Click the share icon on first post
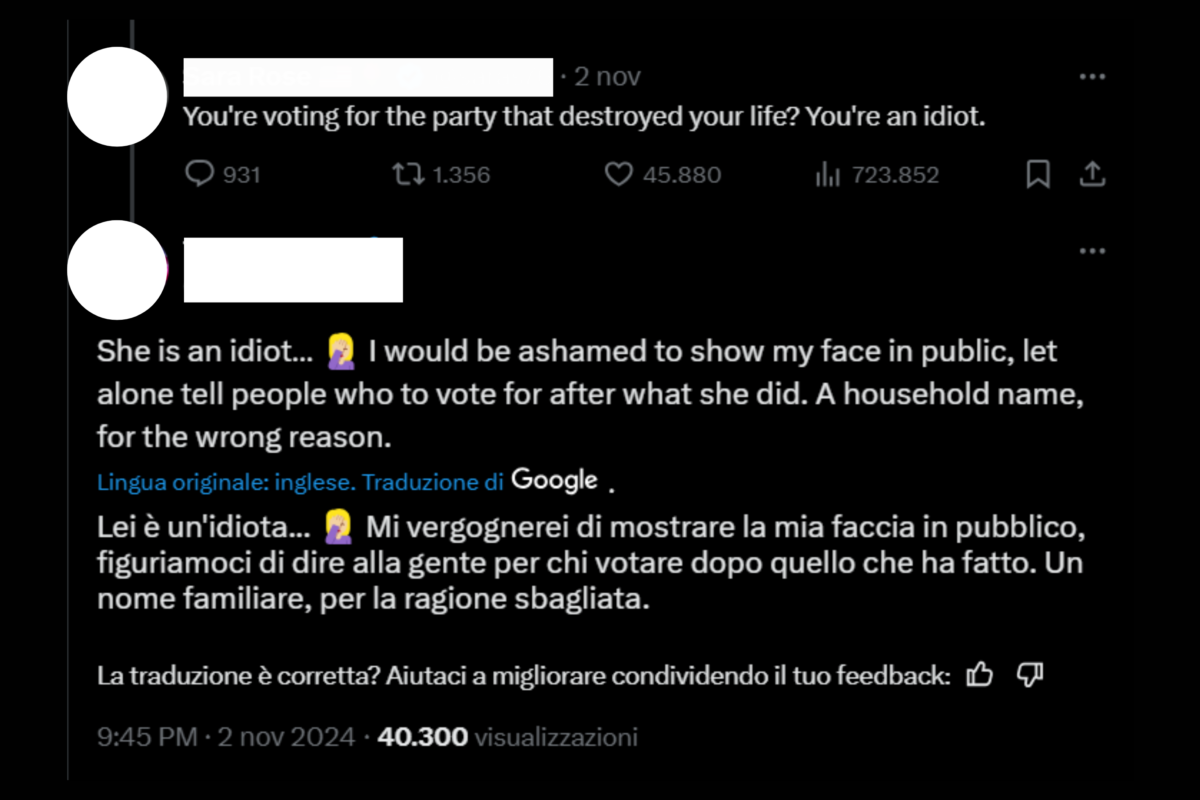The height and width of the screenshot is (800, 1200). pyautogui.click(x=1092, y=175)
